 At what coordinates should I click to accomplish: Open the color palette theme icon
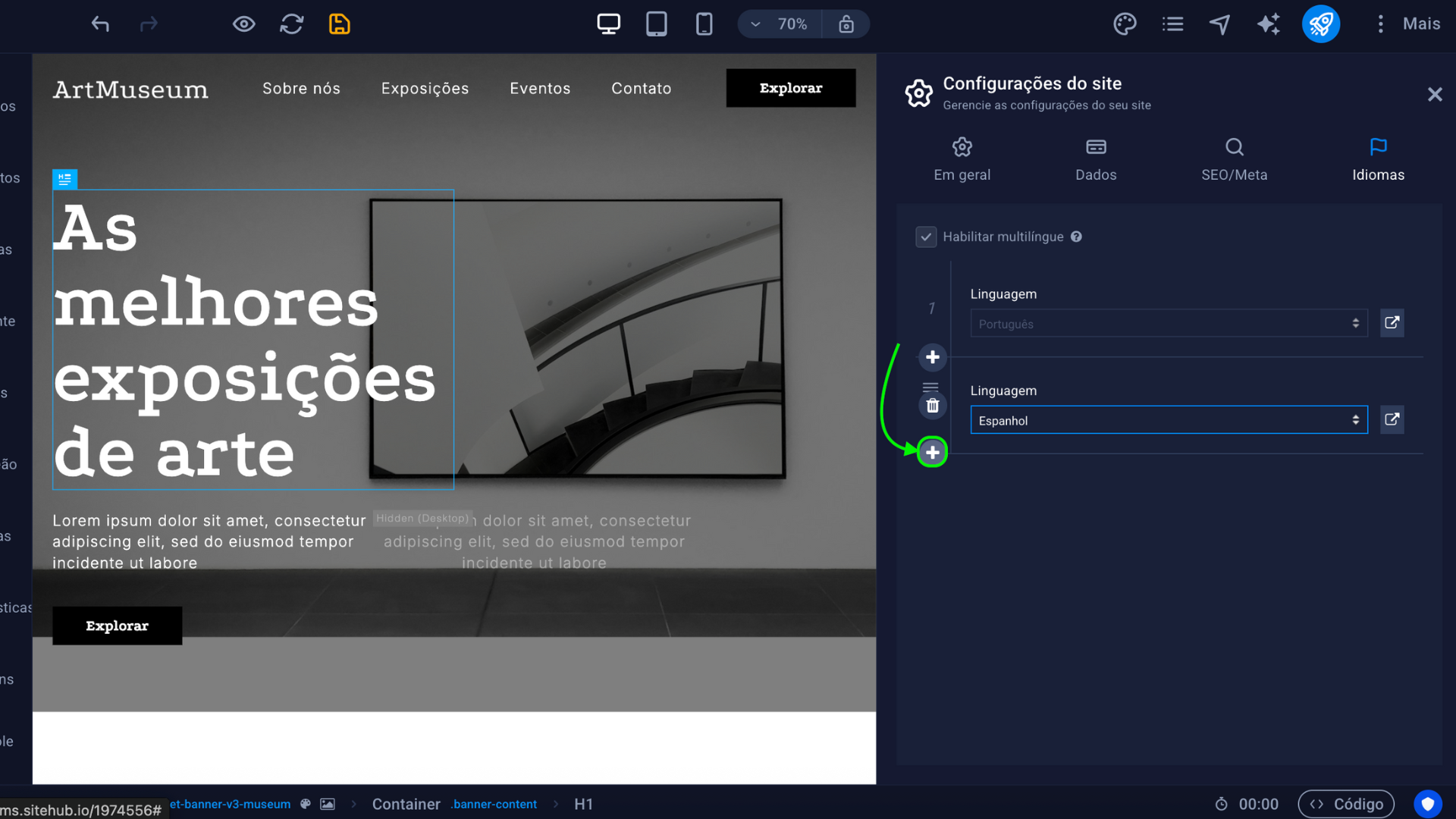point(1125,24)
